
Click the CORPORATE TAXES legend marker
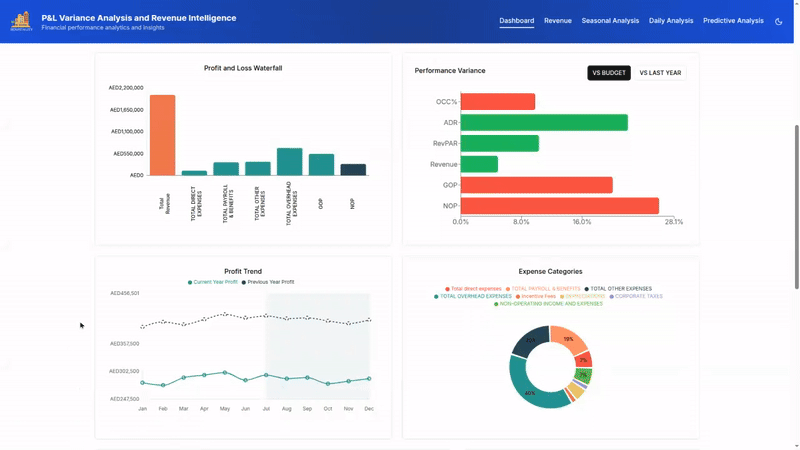[x=612, y=297]
